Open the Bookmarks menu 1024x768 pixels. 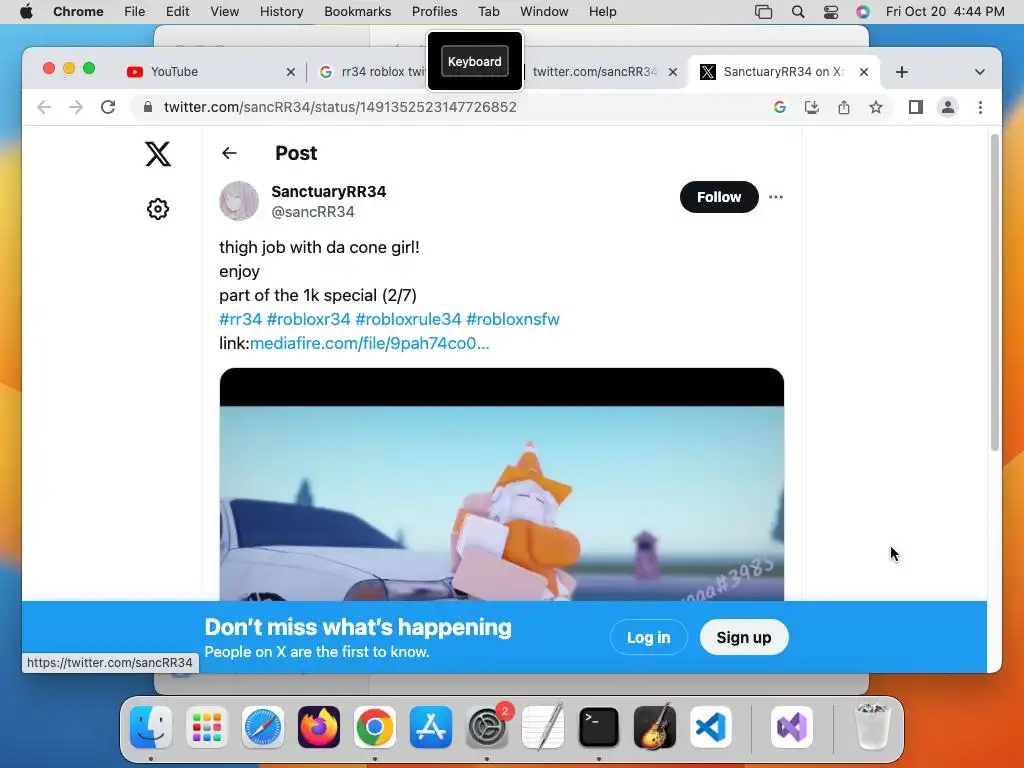click(x=357, y=12)
